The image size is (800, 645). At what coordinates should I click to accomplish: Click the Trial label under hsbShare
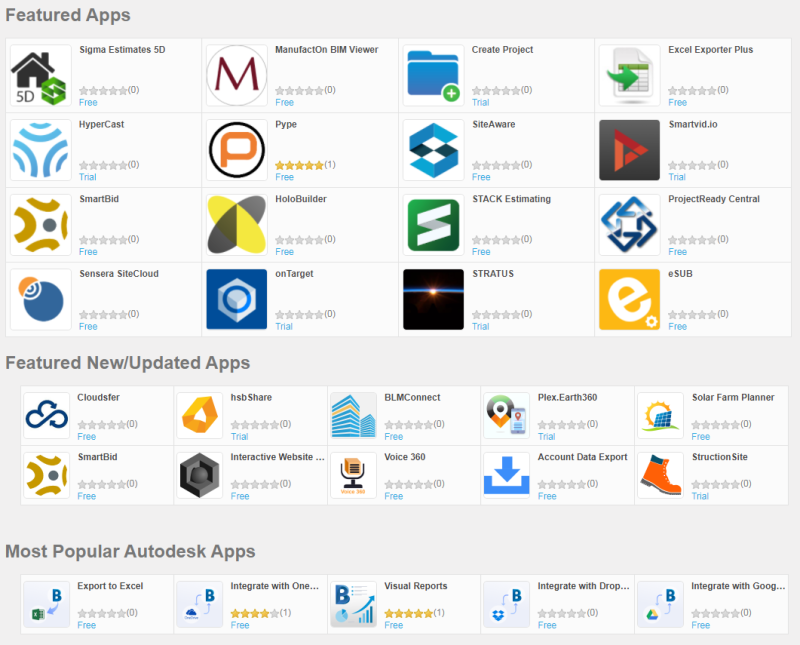click(239, 437)
